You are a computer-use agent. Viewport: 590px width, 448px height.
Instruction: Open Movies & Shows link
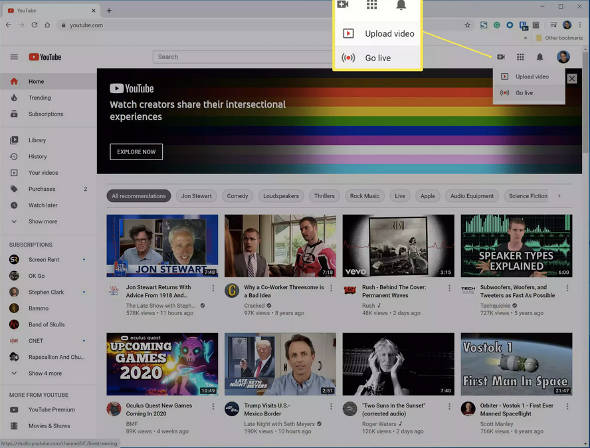pos(48,426)
